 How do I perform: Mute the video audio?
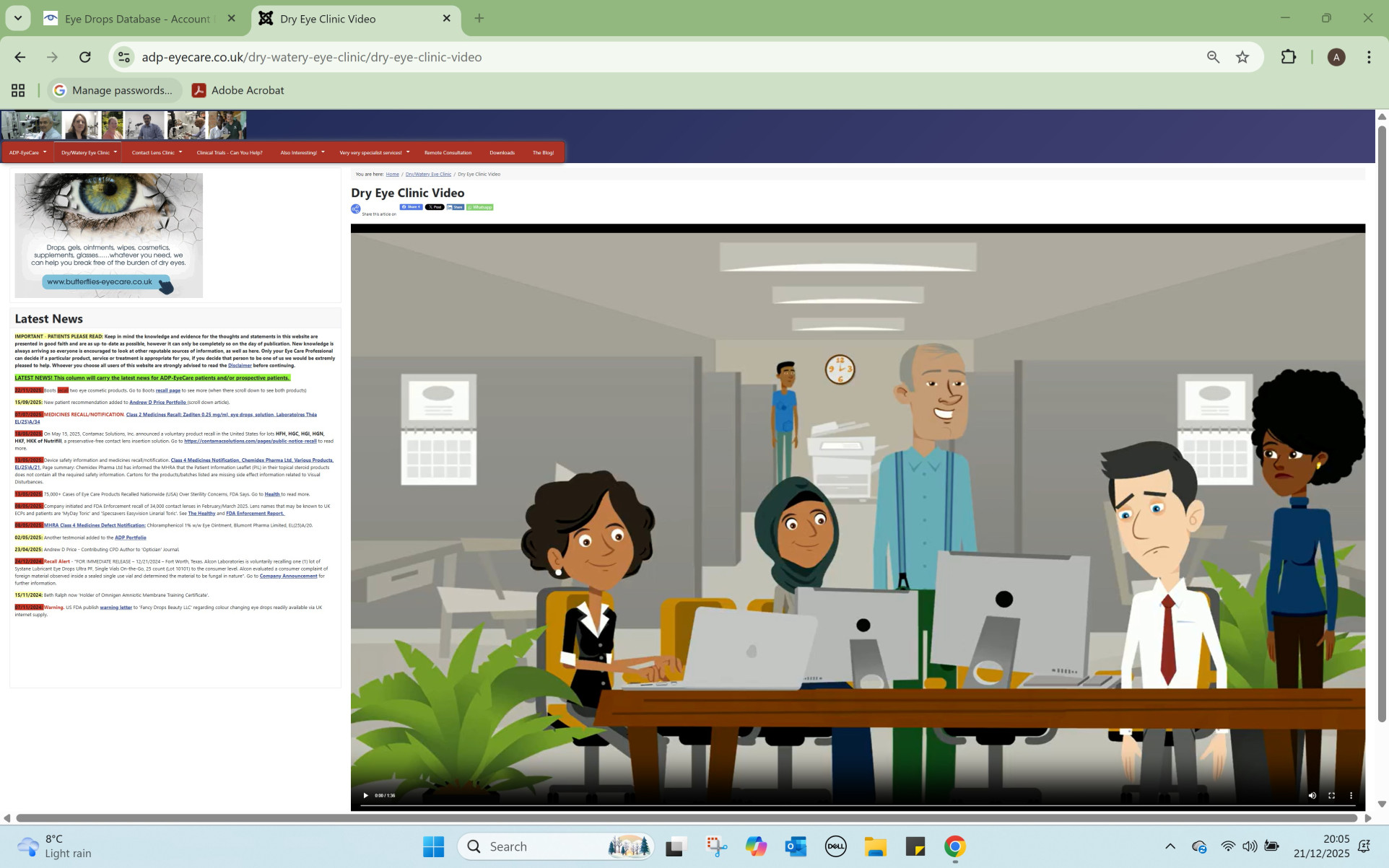pos(1312,795)
